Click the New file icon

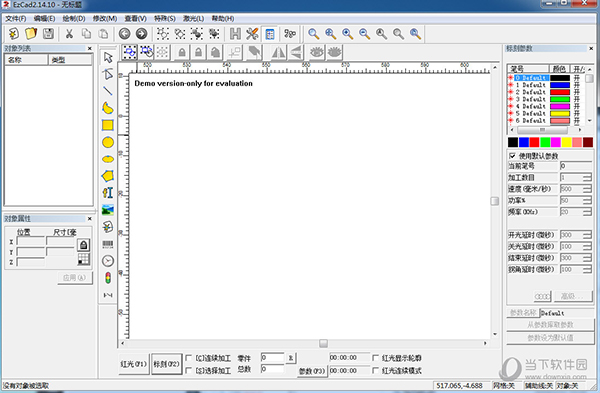pyautogui.click(x=14, y=34)
